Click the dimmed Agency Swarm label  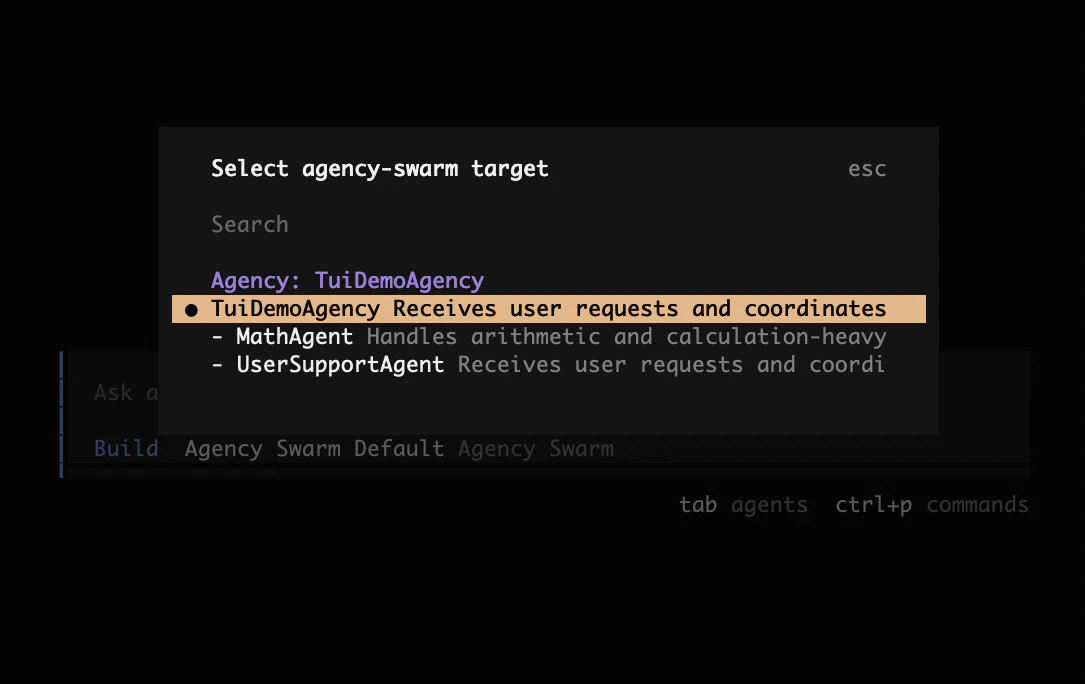537,449
